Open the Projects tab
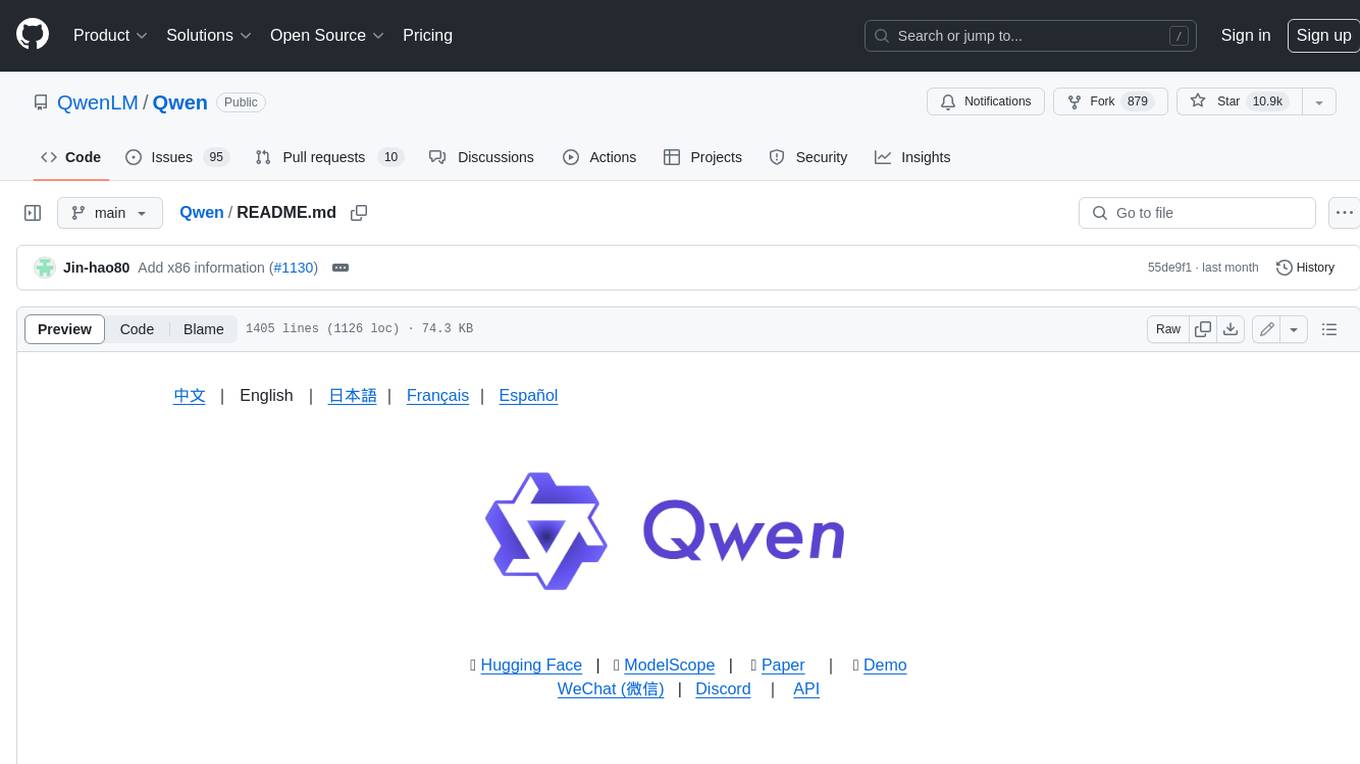 702,157
